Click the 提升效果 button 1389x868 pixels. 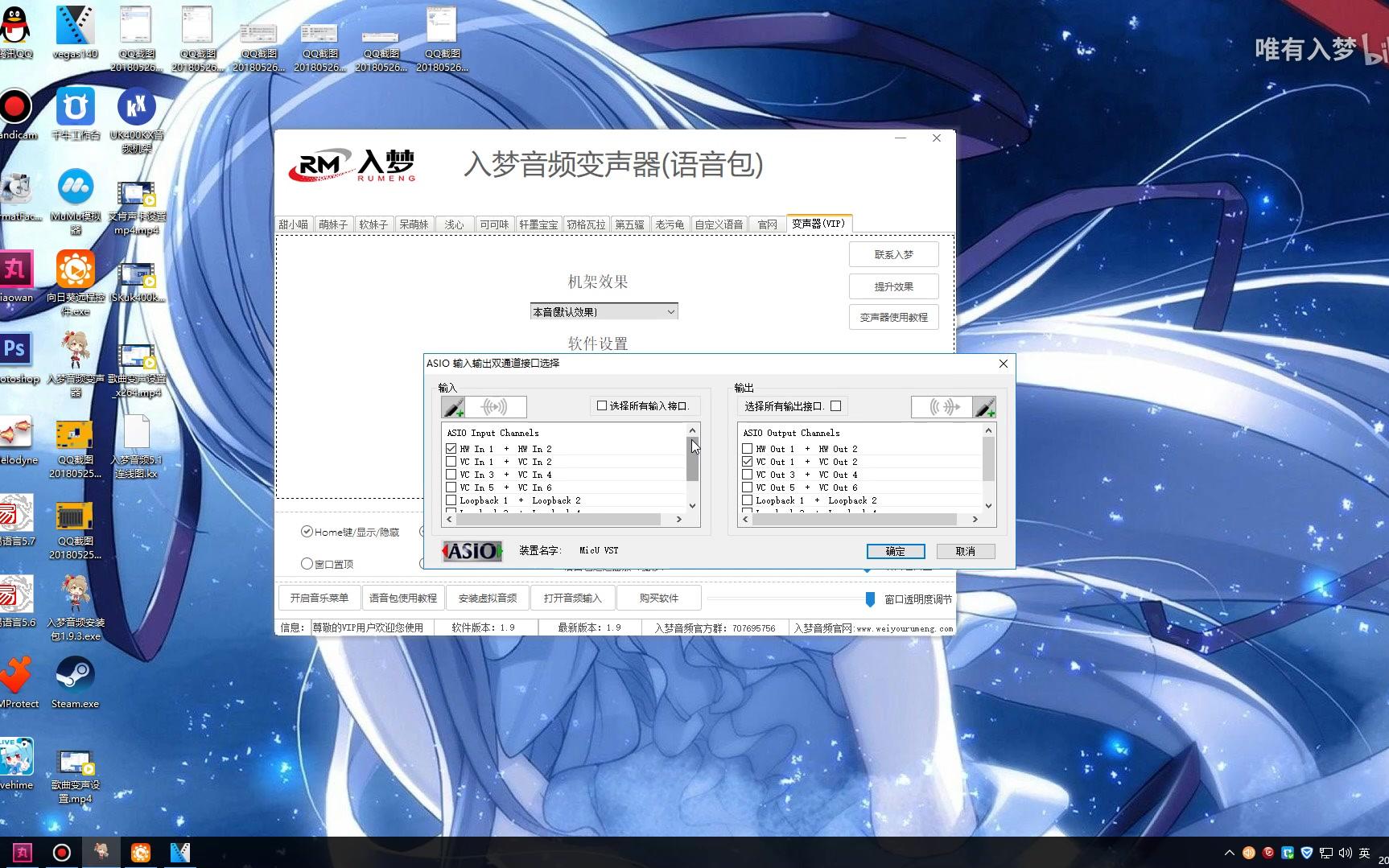point(894,286)
